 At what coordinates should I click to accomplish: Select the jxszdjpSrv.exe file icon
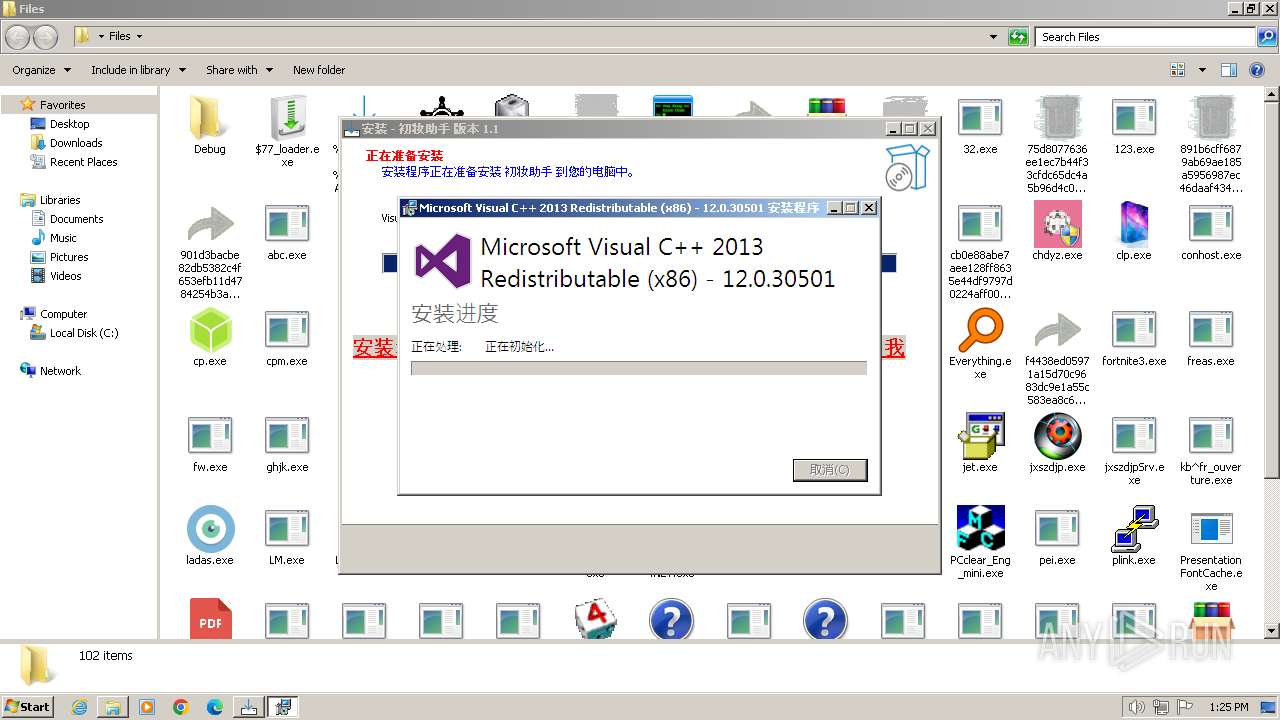(1134, 436)
